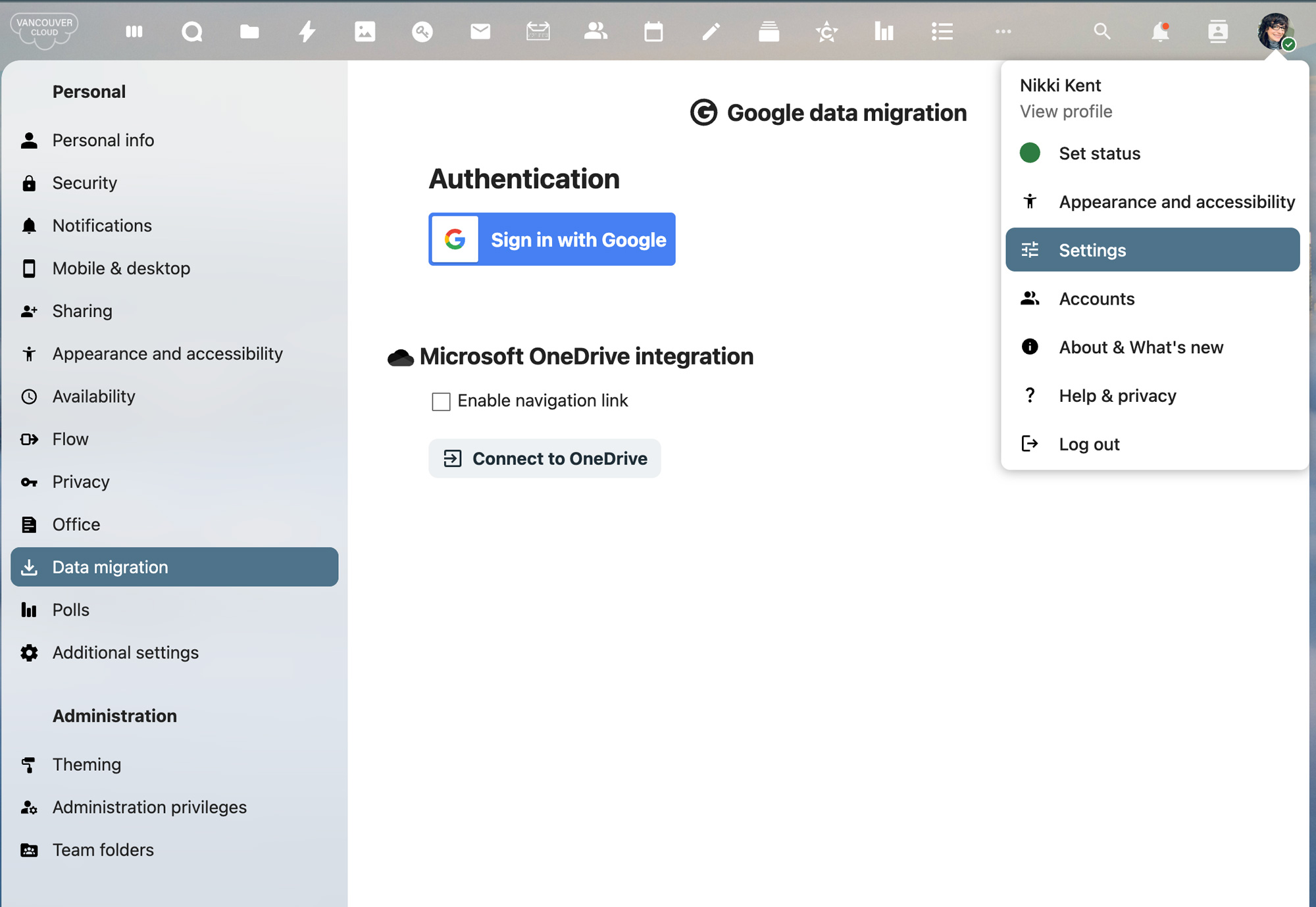Expand the More apps menu (three dots)
1316x907 pixels.
(x=1003, y=31)
